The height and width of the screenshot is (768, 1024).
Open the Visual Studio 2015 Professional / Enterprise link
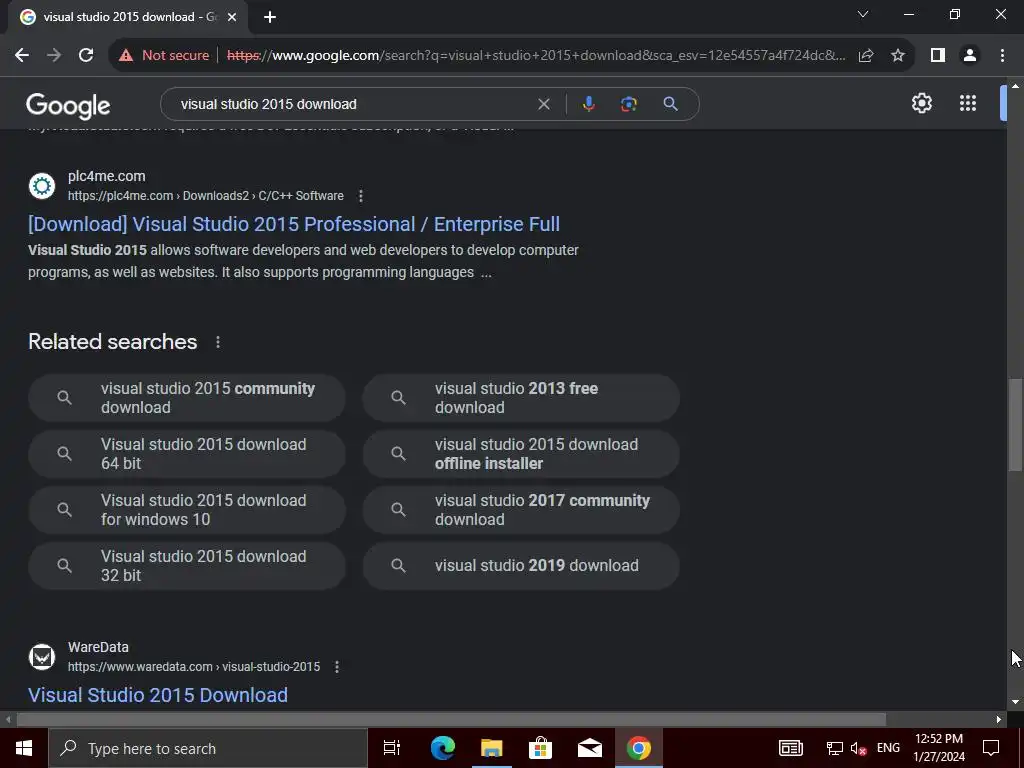pos(294,224)
